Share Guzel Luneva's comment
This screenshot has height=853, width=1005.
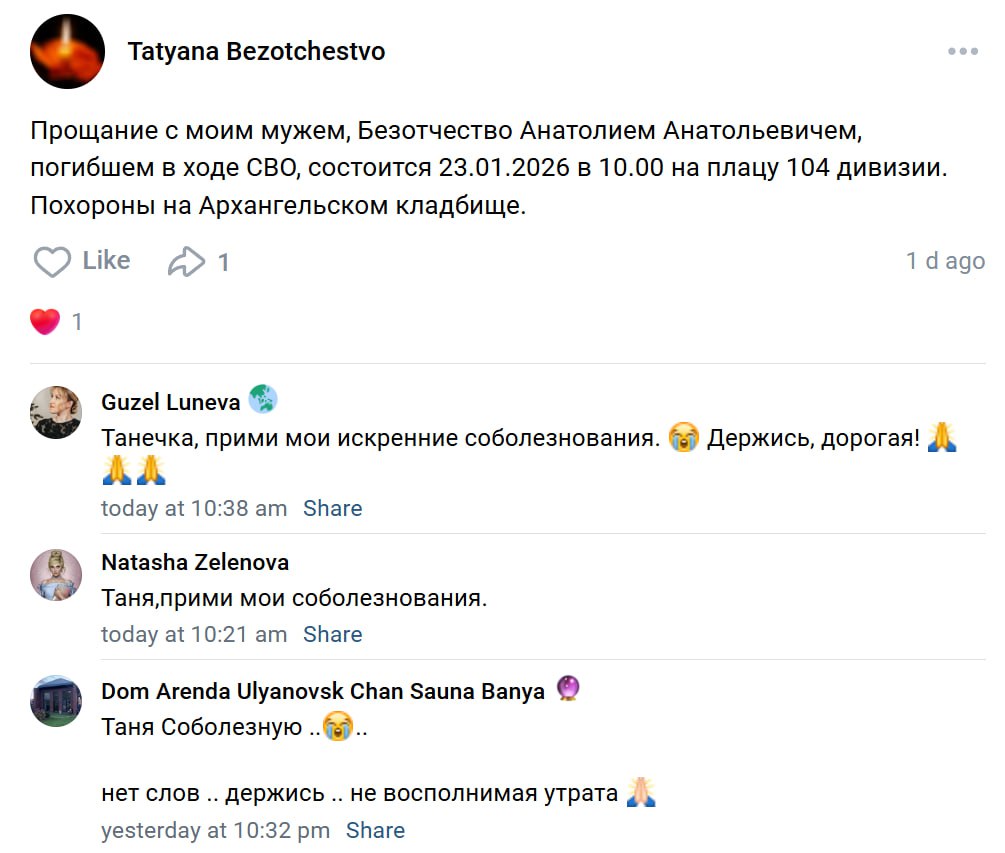coord(333,508)
